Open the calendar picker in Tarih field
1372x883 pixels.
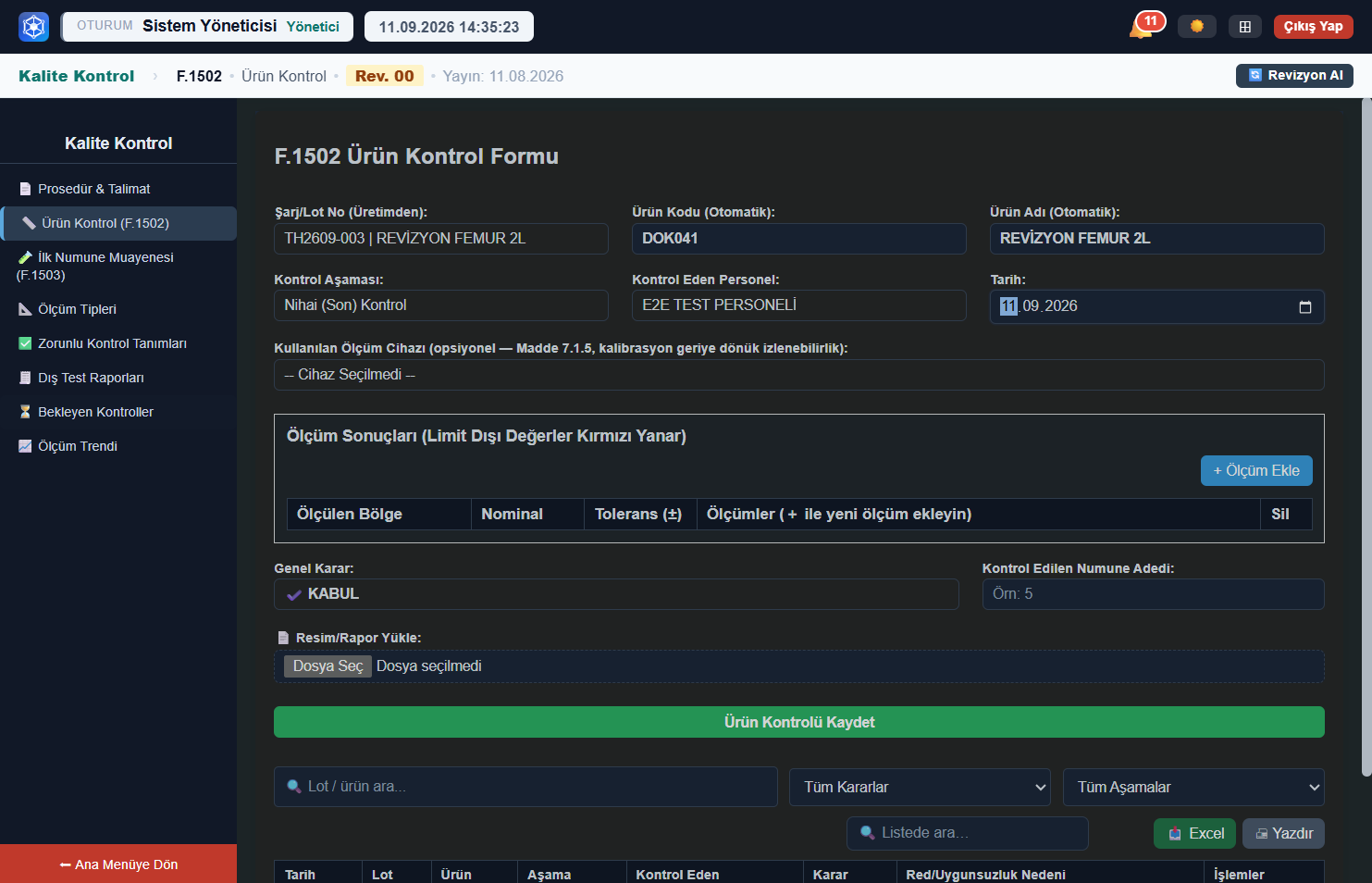1305,306
